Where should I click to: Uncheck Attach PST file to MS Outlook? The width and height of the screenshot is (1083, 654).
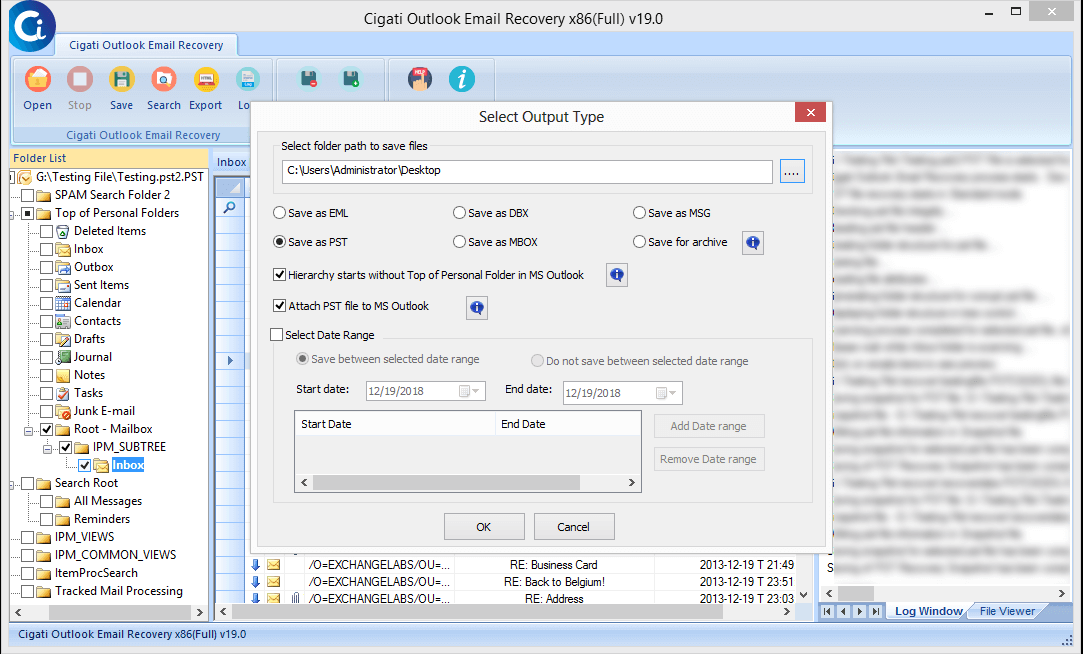280,305
